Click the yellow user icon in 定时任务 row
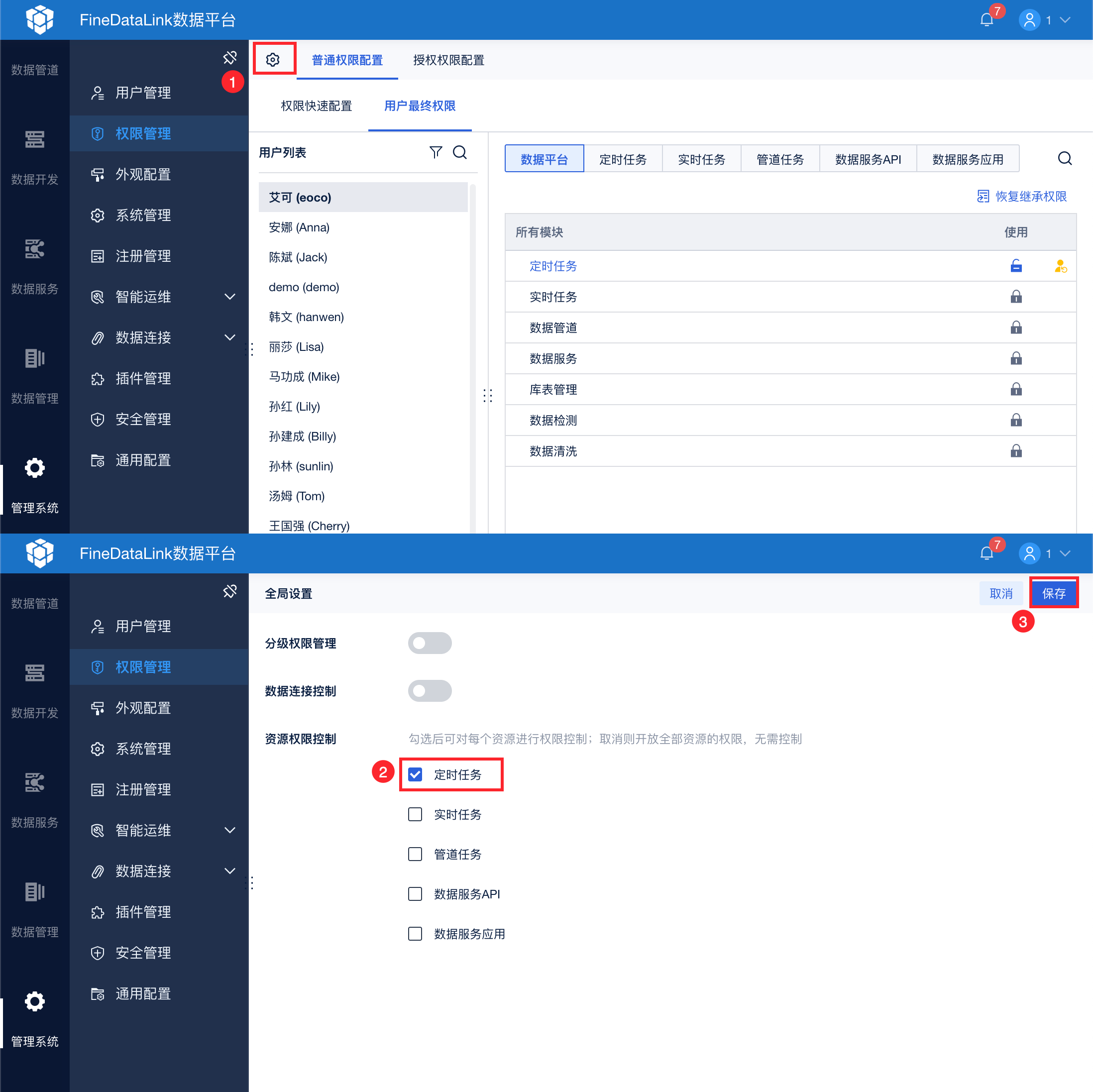 [x=1060, y=266]
